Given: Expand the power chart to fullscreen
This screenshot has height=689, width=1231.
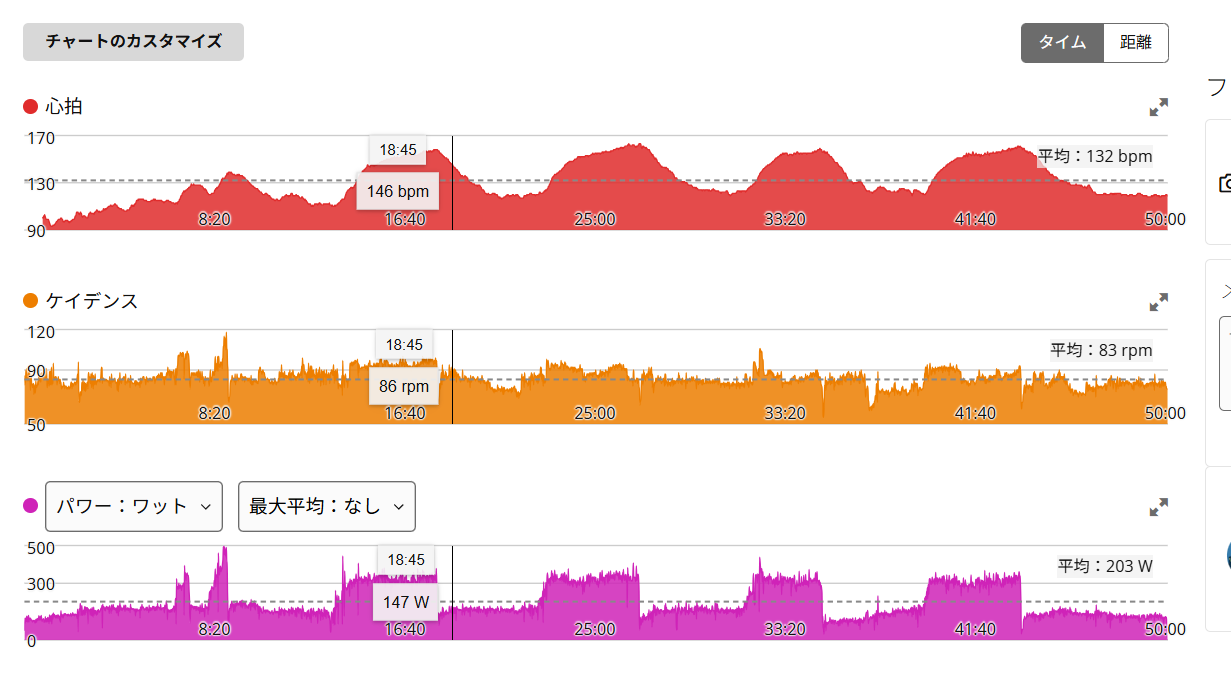Looking at the screenshot, I should tap(1158, 508).
